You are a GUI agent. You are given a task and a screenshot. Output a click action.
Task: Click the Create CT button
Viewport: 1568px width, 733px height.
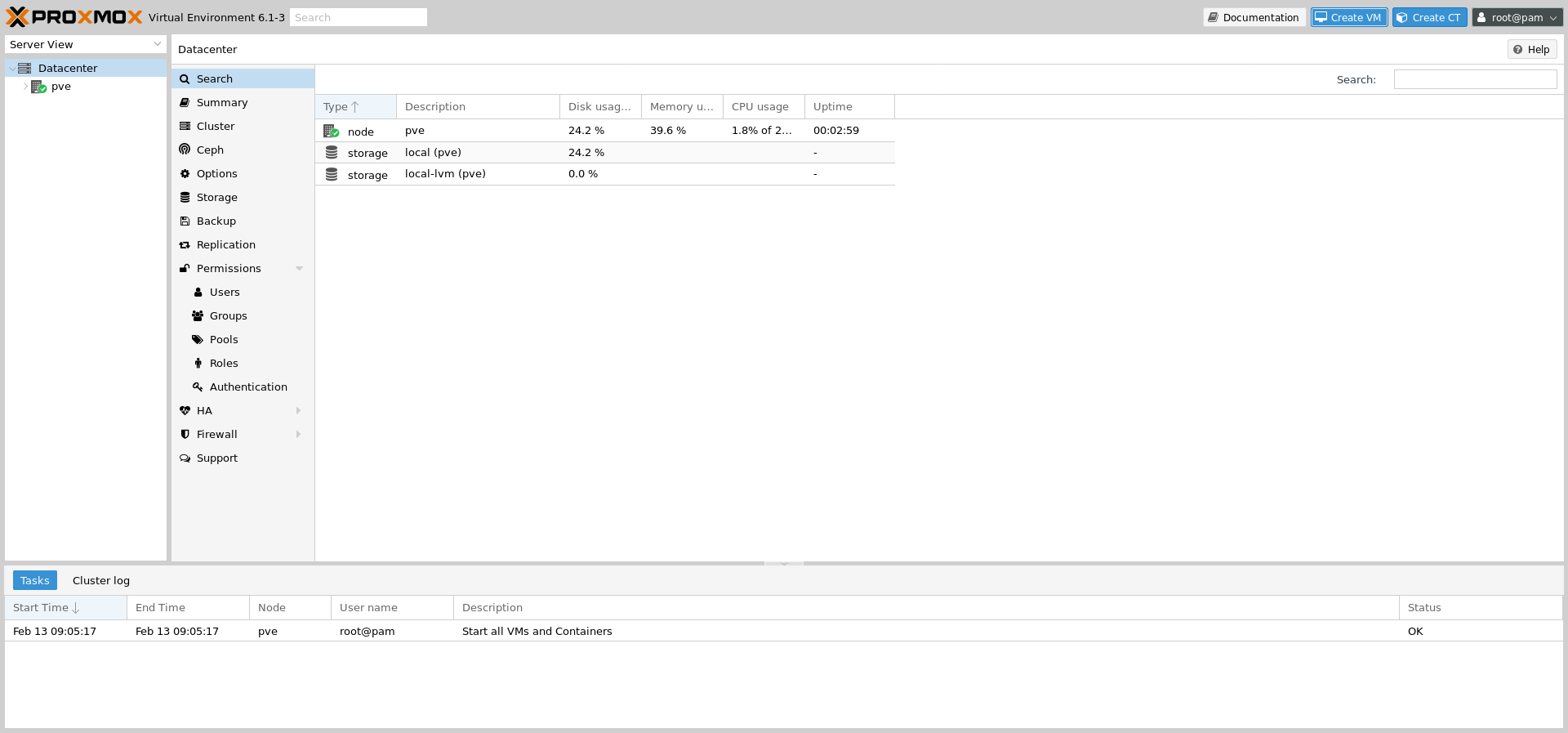tap(1429, 17)
